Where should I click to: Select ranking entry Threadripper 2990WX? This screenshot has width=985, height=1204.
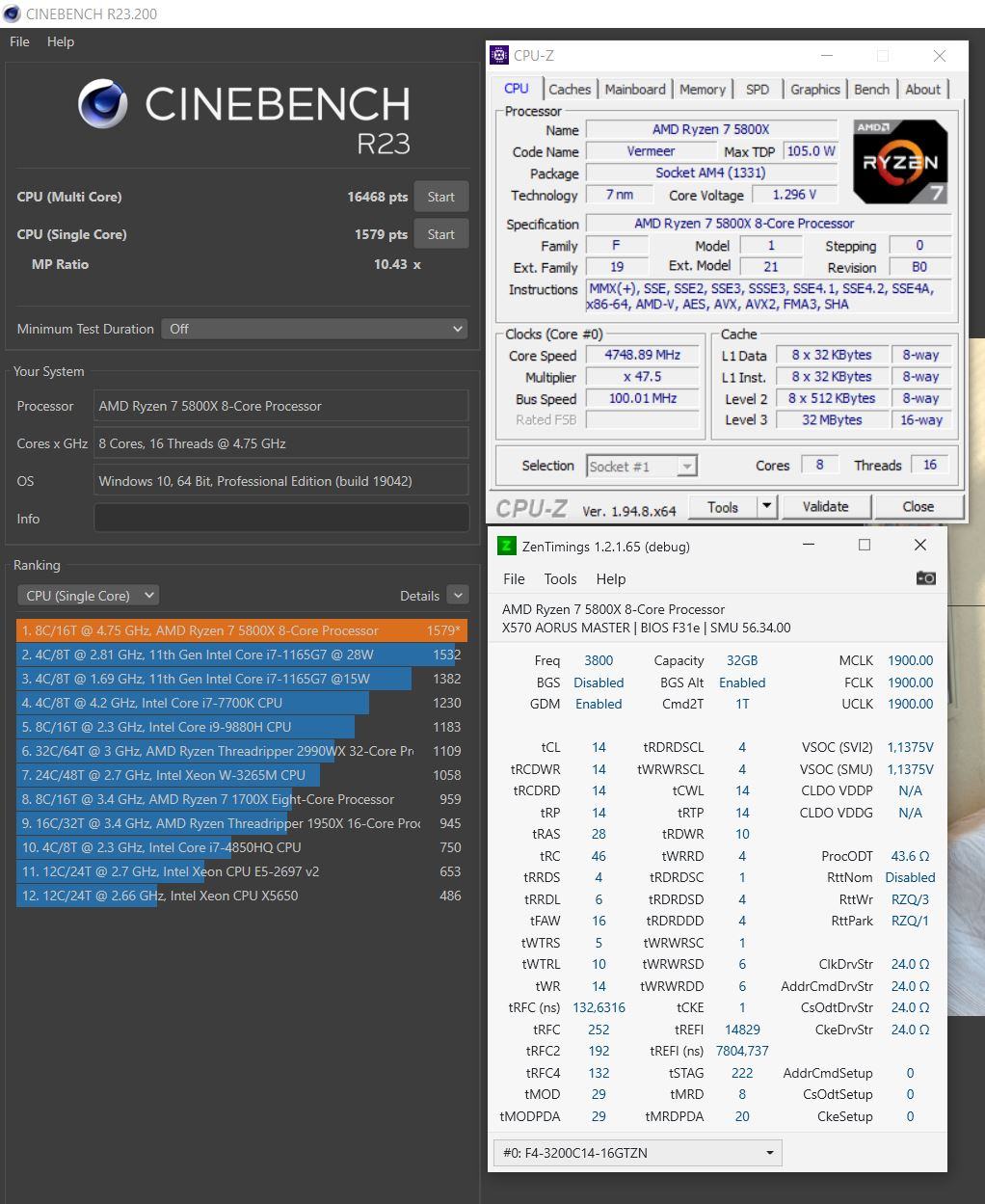(x=242, y=751)
